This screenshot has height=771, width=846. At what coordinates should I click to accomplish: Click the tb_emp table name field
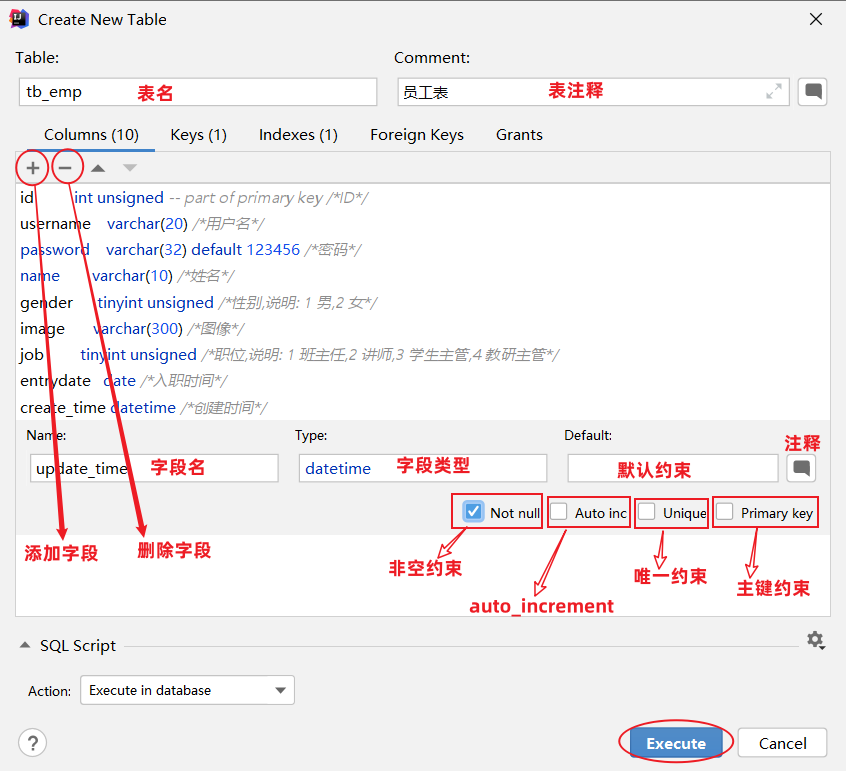(x=197, y=92)
